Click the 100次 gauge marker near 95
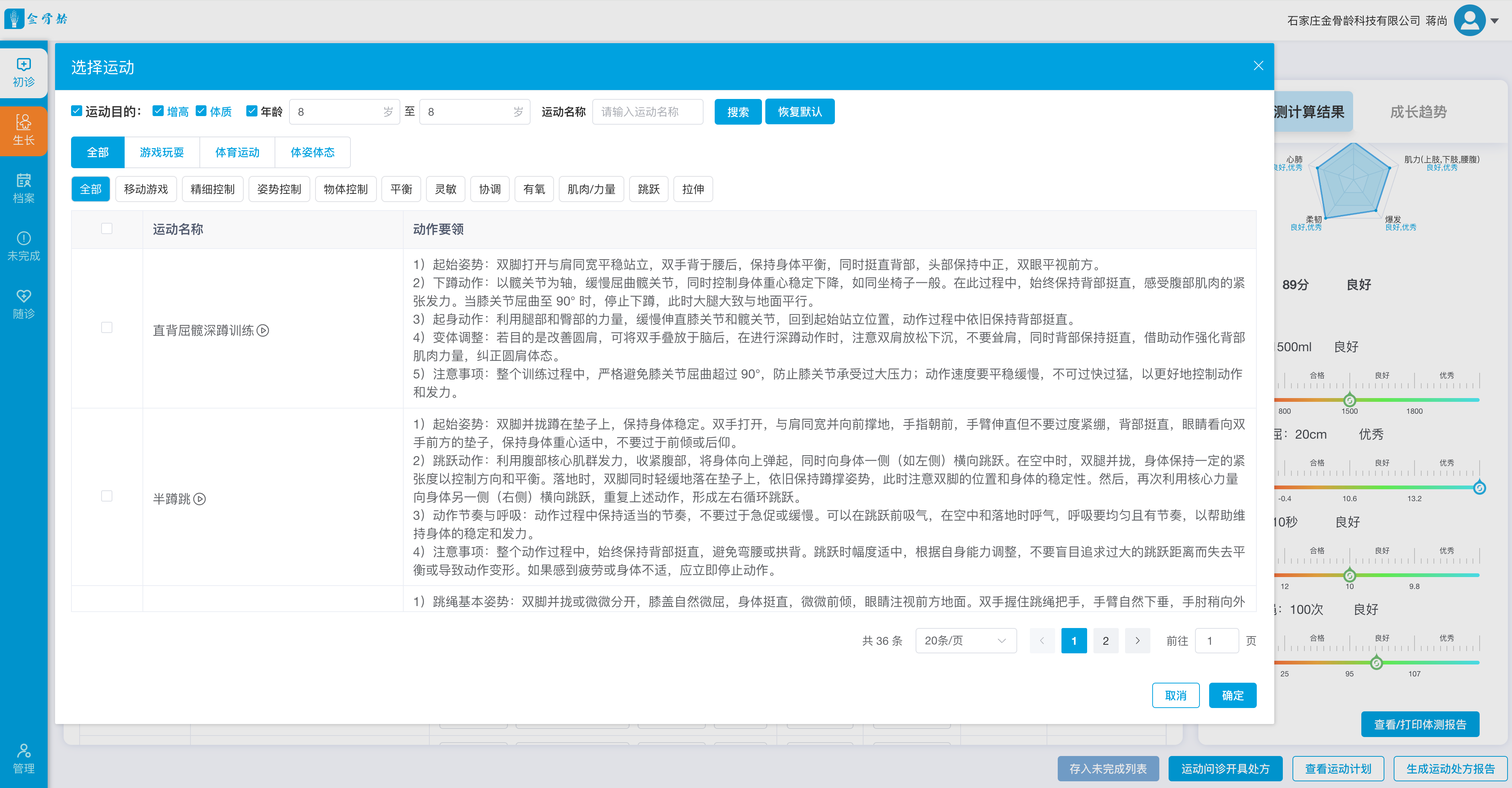This screenshot has width=1512, height=788. pos(1377,663)
